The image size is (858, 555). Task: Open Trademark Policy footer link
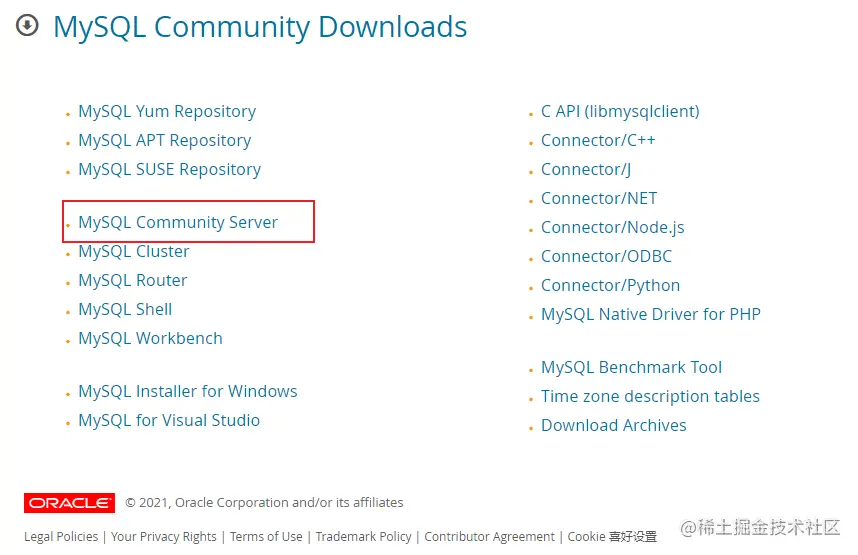click(363, 536)
